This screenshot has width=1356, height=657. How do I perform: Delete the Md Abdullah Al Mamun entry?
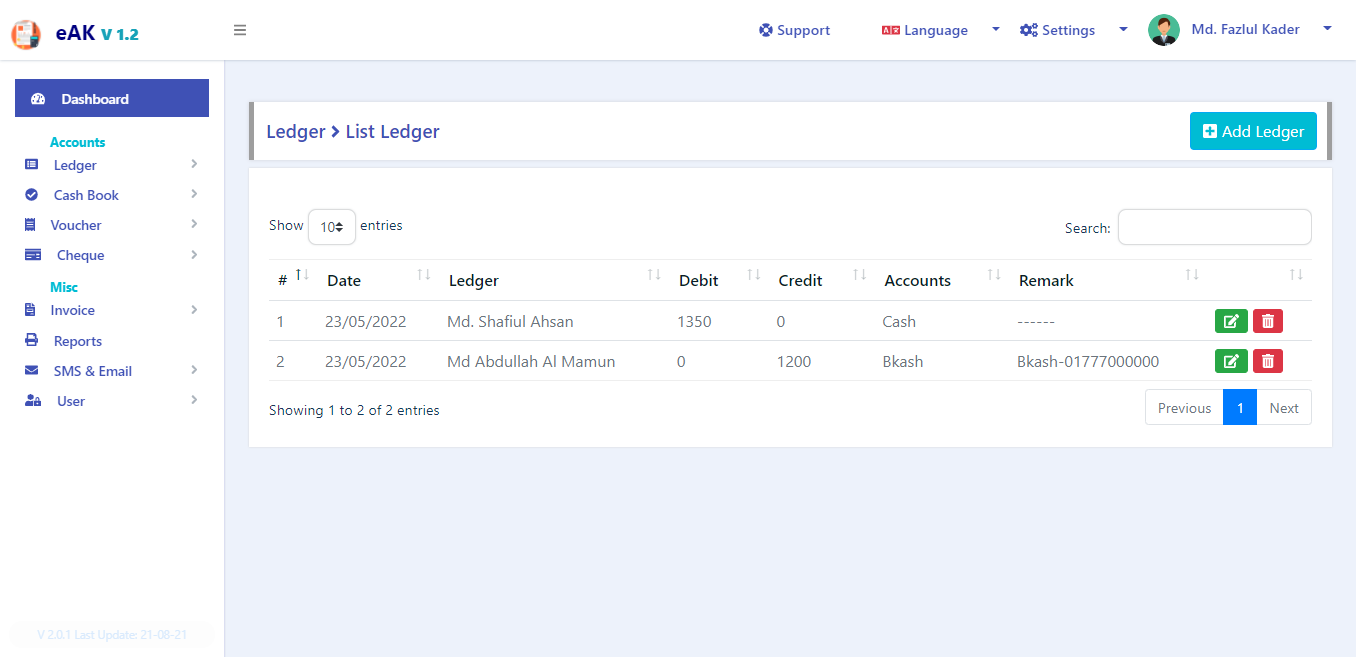pos(1268,361)
